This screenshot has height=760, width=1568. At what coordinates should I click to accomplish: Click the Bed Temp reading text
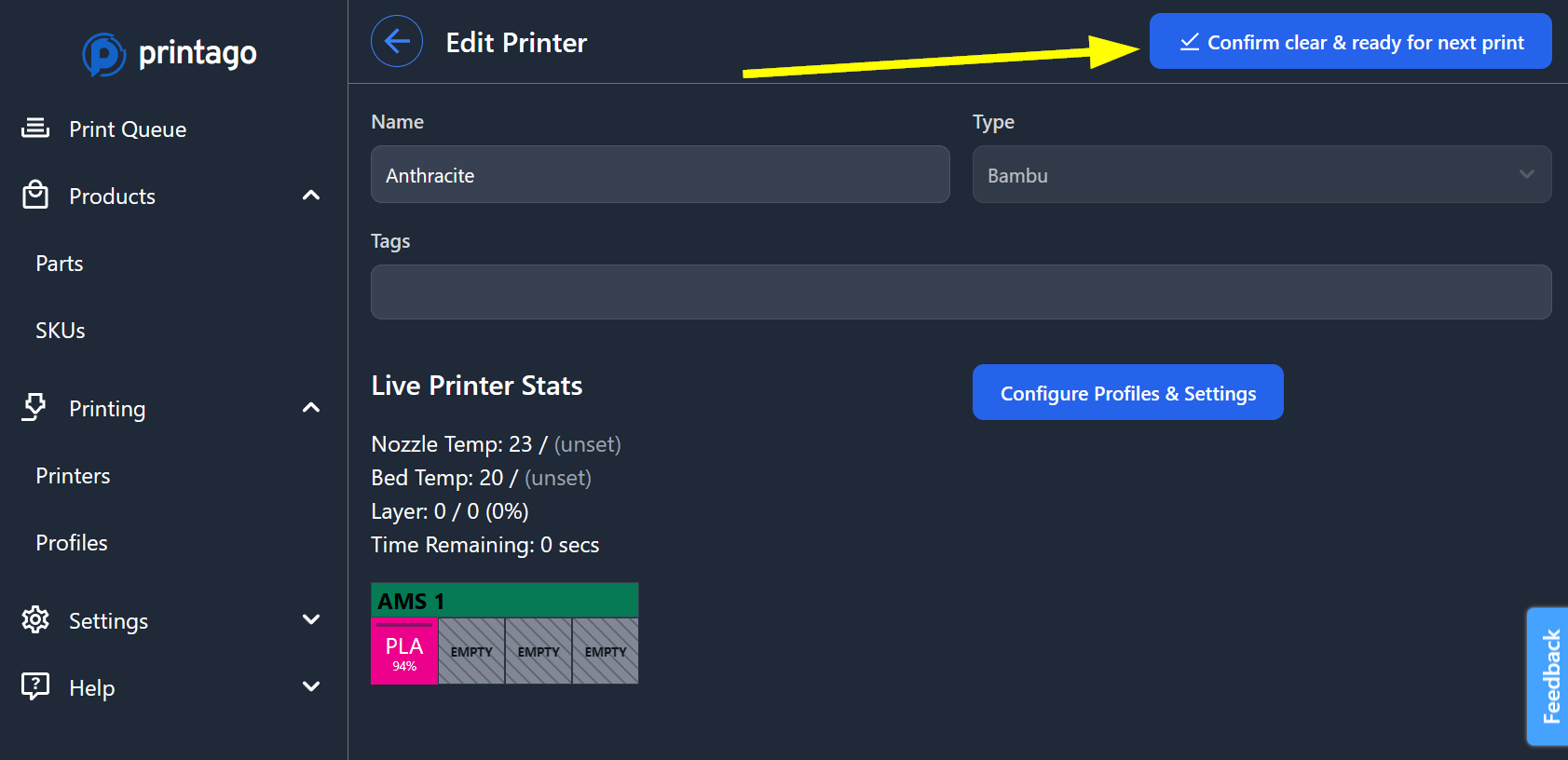(x=481, y=478)
